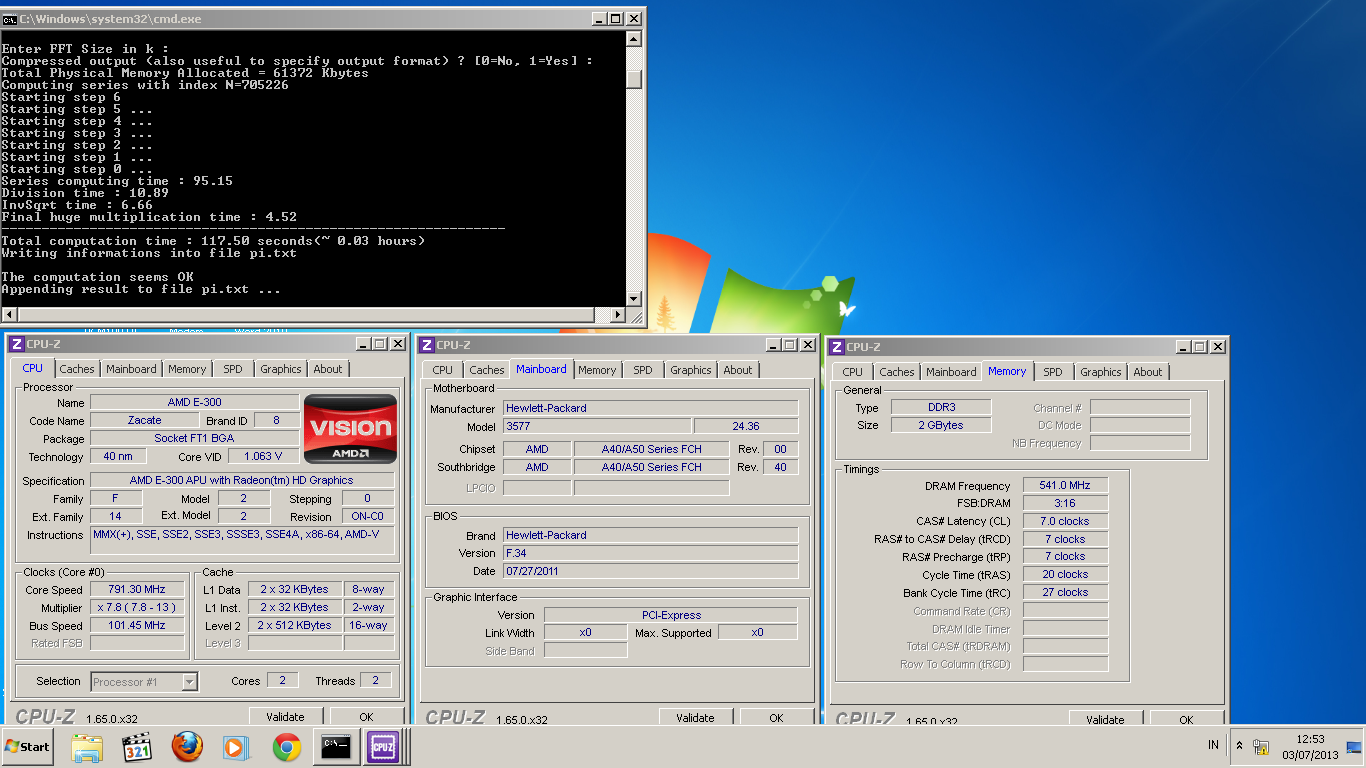Click CPU-Z icon in the Mainboard window title
The image size is (1366, 768).
[x=427, y=345]
